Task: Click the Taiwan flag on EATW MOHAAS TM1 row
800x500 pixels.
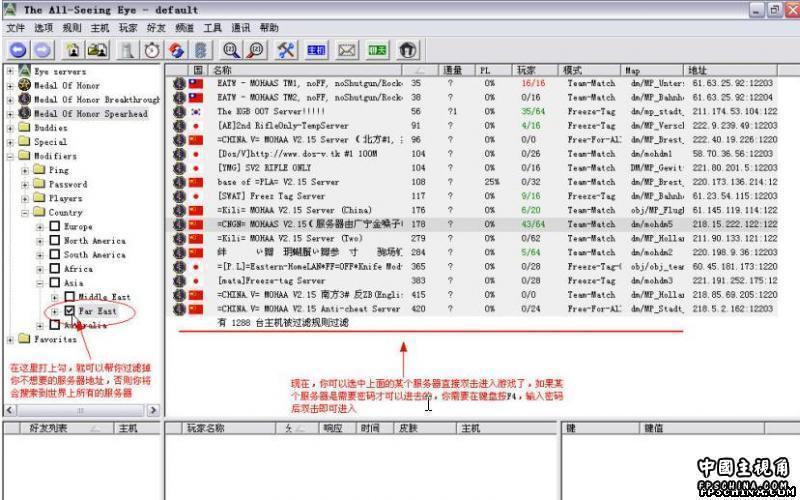Action: point(195,83)
